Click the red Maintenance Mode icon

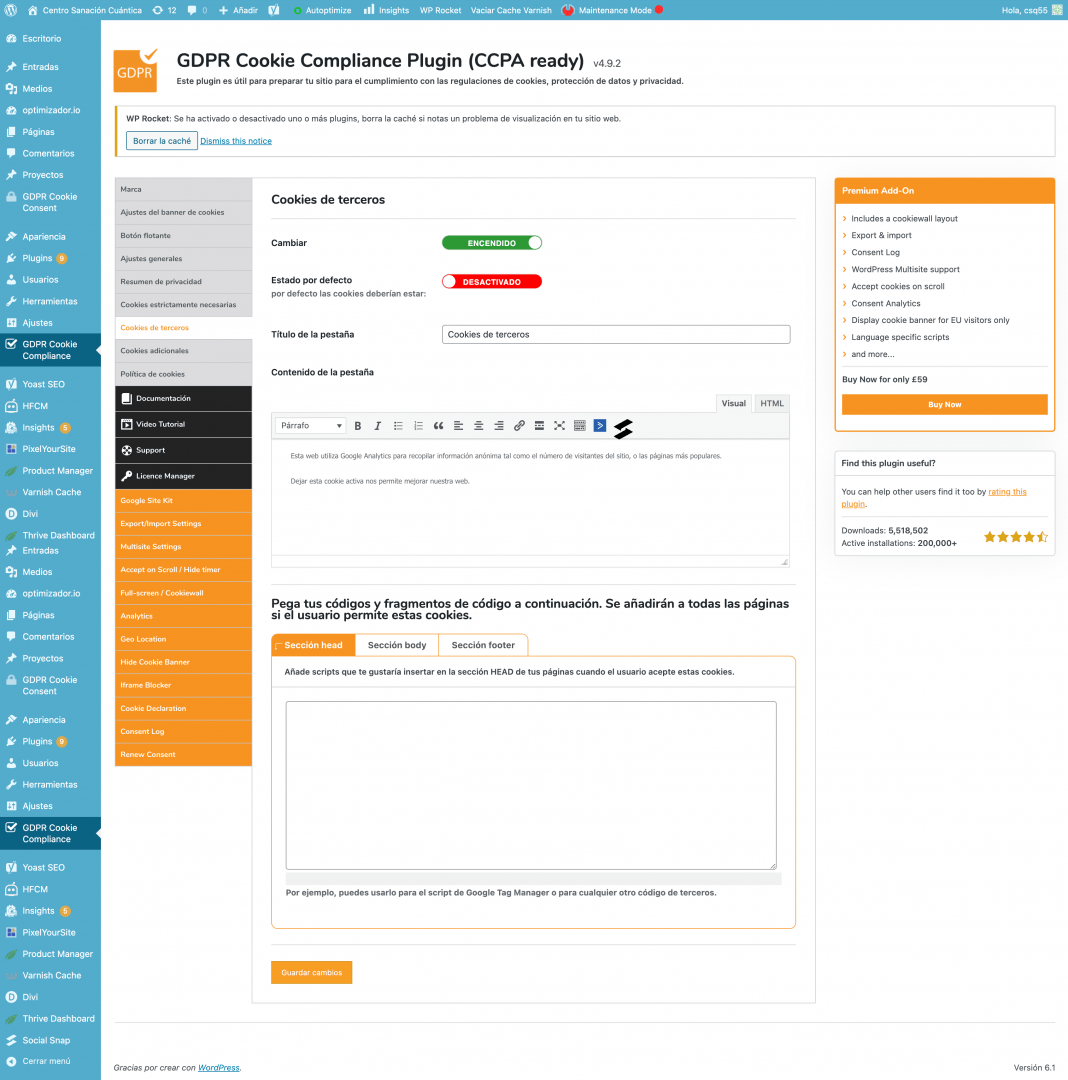[568, 10]
